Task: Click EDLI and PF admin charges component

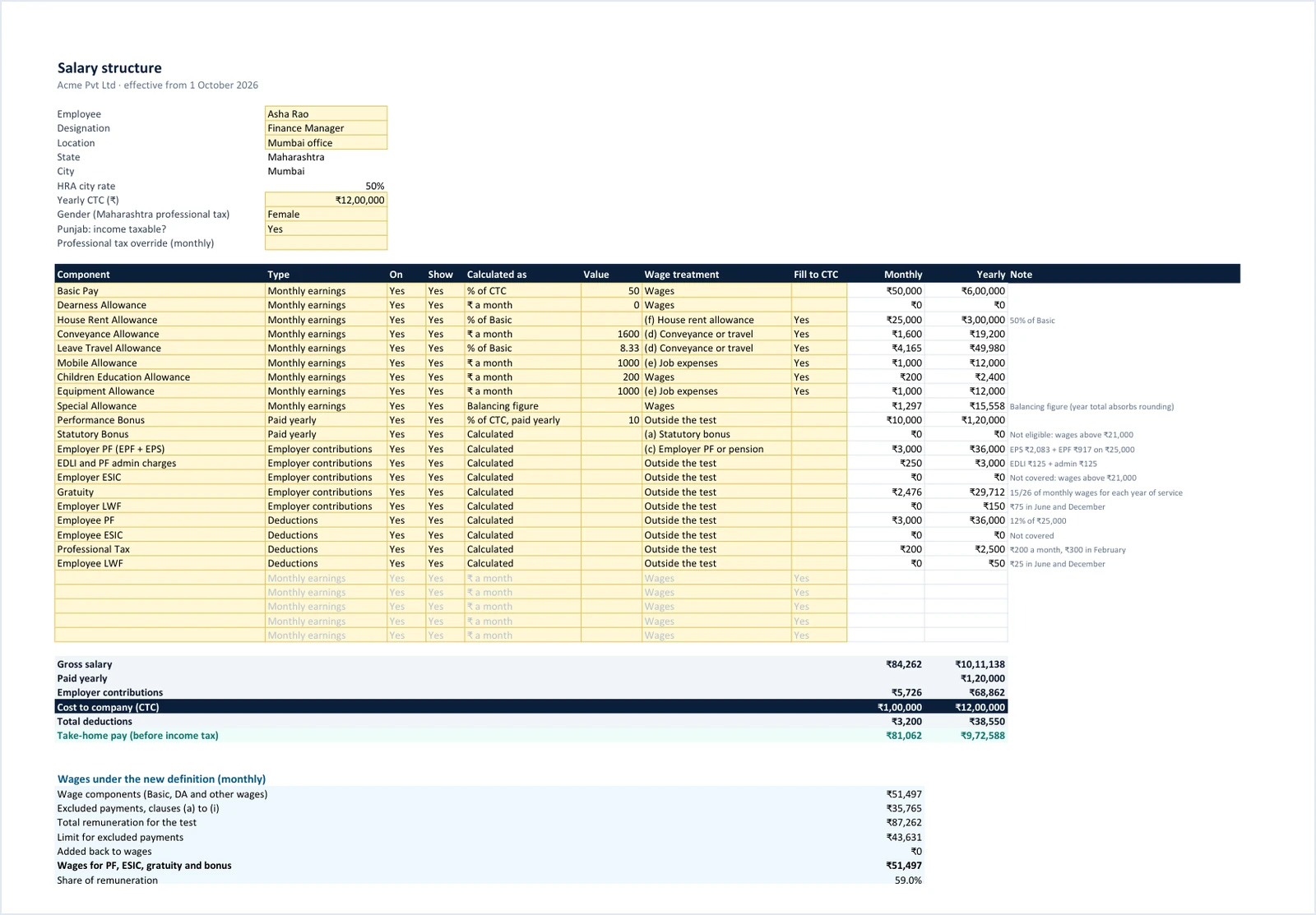Action: 160,463
